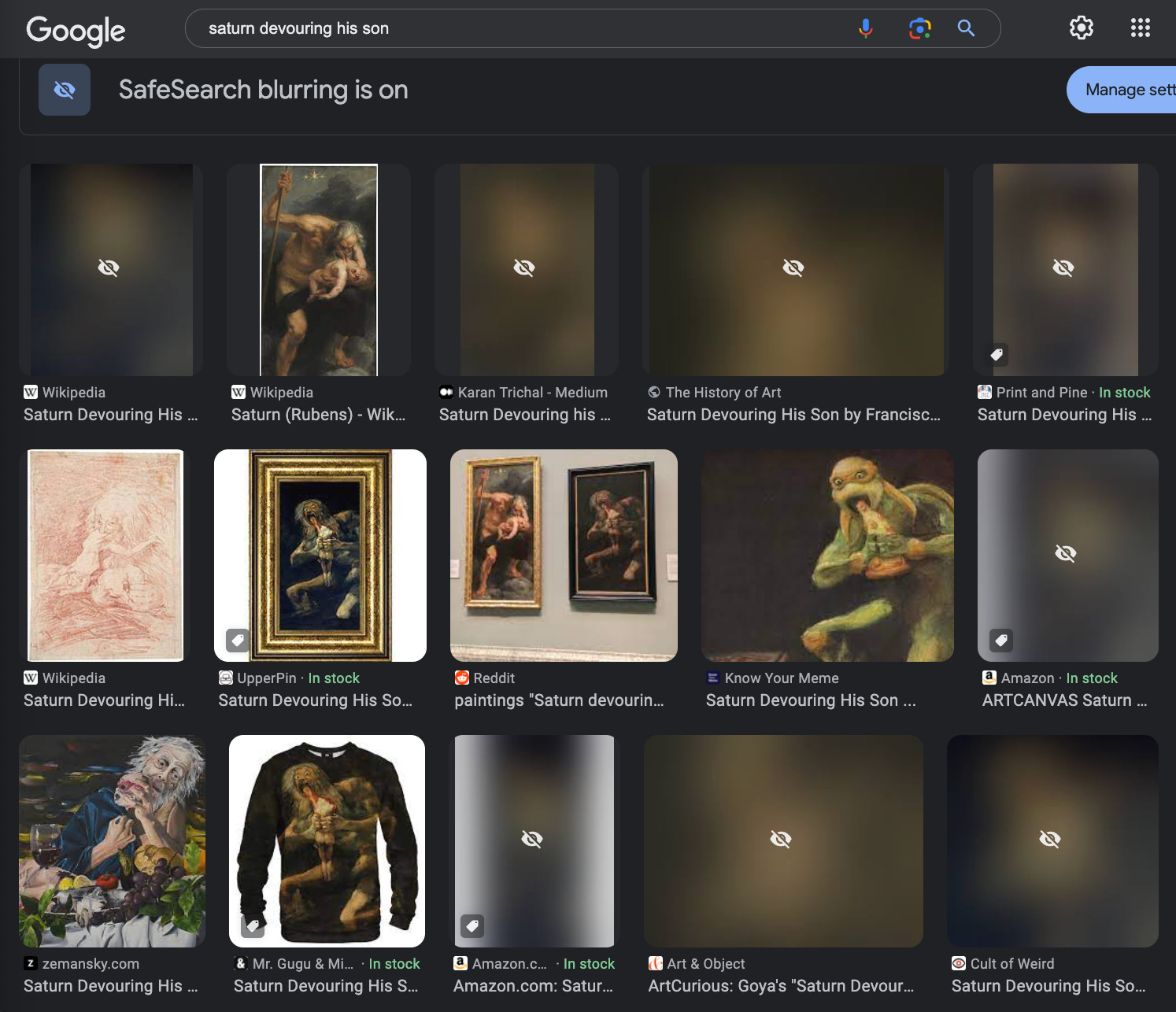This screenshot has height=1012, width=1176.
Task: Start voice search with microphone icon
Action: [866, 28]
